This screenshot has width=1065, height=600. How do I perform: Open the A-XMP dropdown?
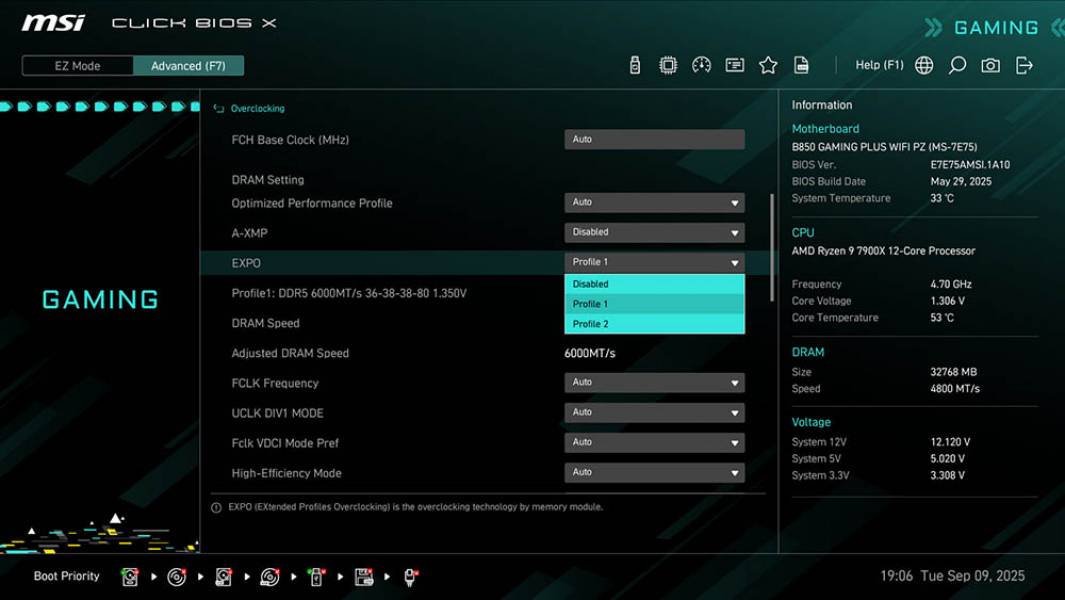coord(654,232)
